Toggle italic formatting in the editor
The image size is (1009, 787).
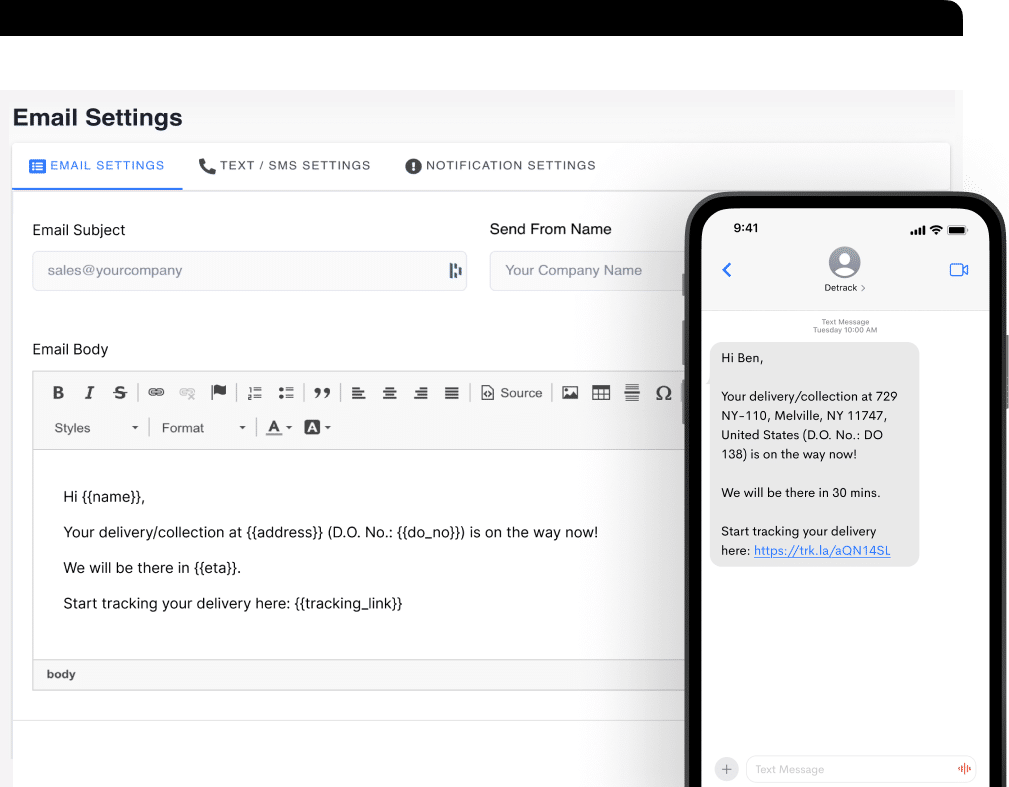pyautogui.click(x=89, y=393)
